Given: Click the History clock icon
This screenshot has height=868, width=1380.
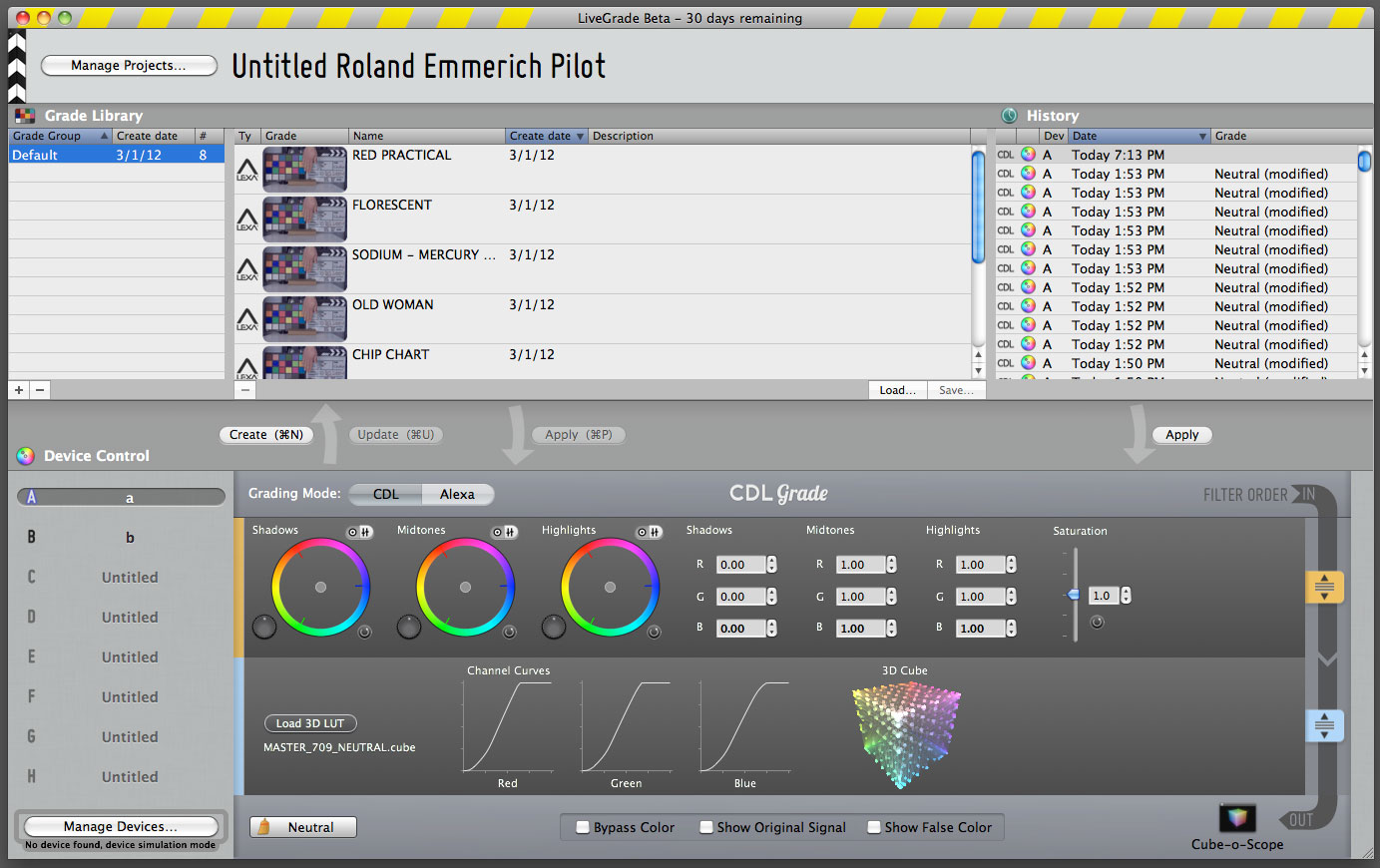Looking at the screenshot, I should tap(1009, 116).
